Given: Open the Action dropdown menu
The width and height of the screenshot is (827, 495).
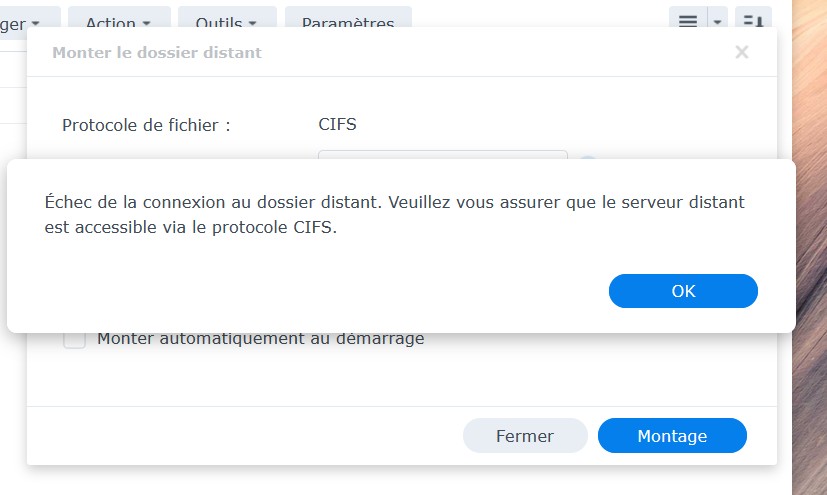Looking at the screenshot, I should 118,22.
